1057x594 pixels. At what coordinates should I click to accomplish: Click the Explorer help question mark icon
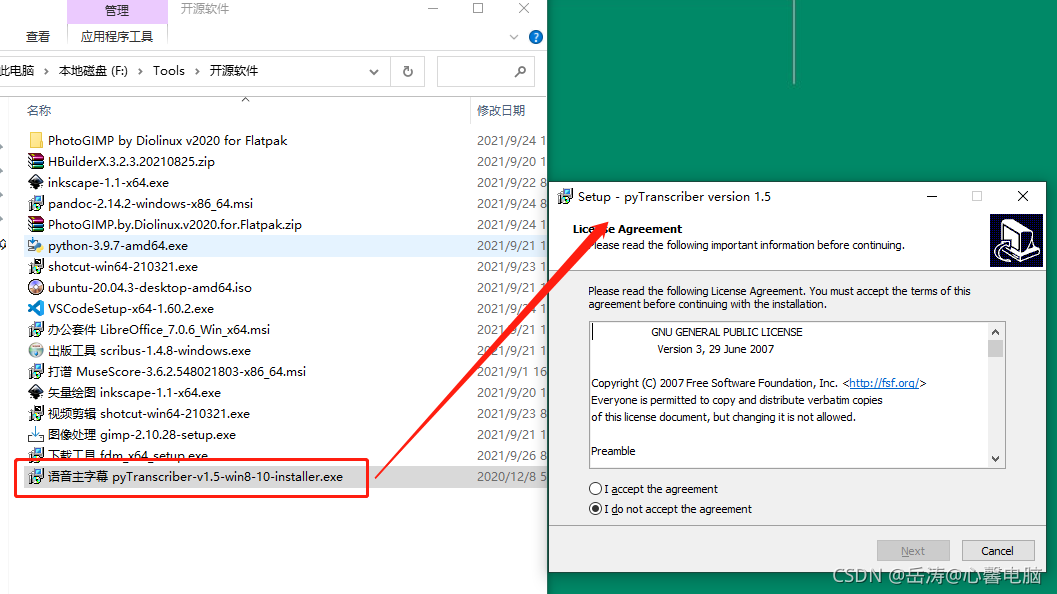click(536, 37)
